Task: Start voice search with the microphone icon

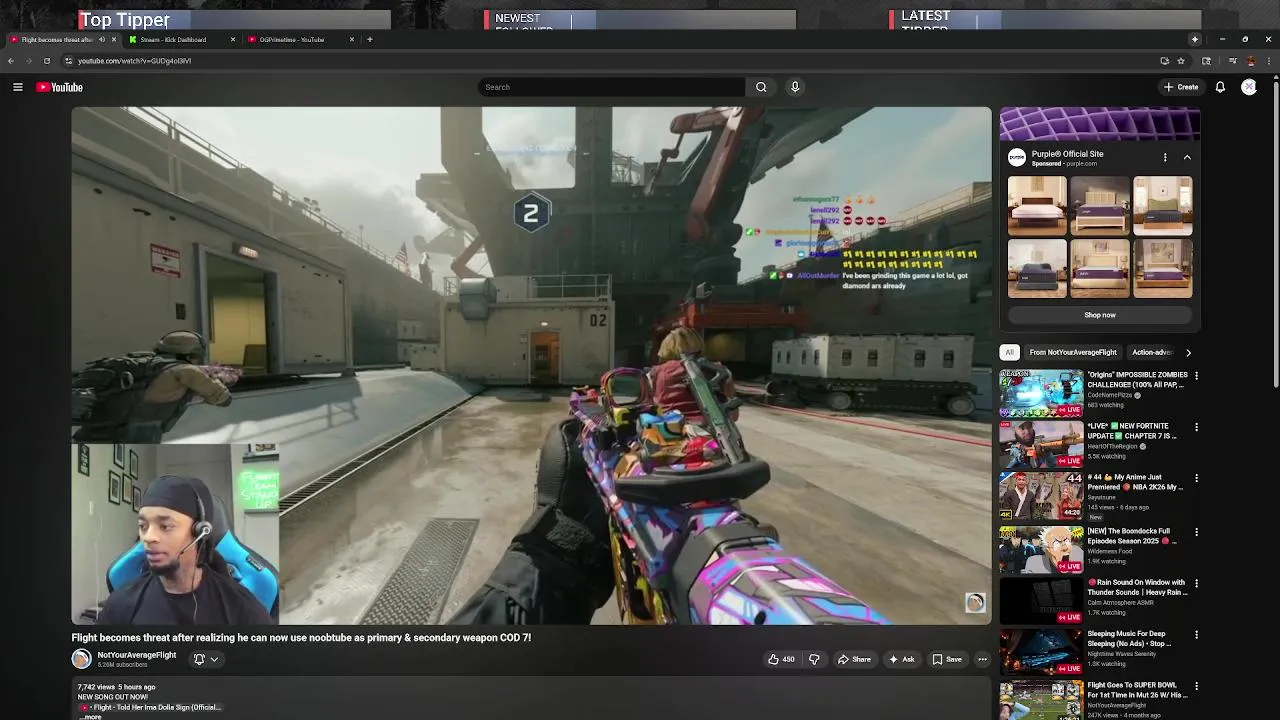Action: [x=795, y=87]
